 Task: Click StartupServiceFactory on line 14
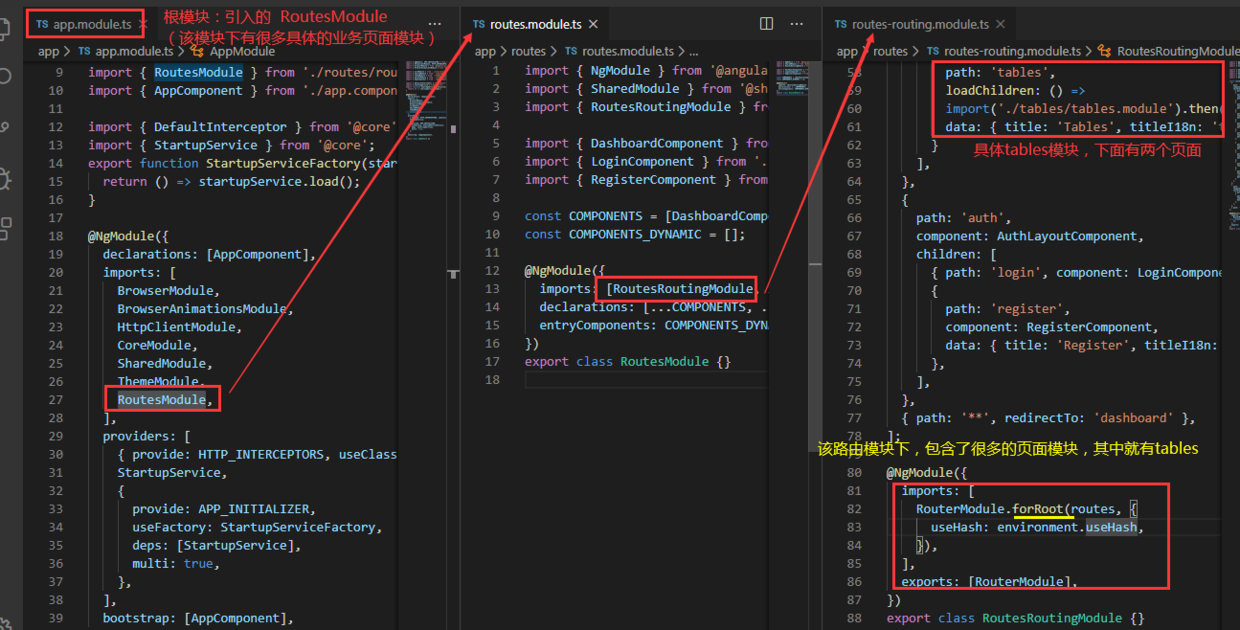click(283, 163)
